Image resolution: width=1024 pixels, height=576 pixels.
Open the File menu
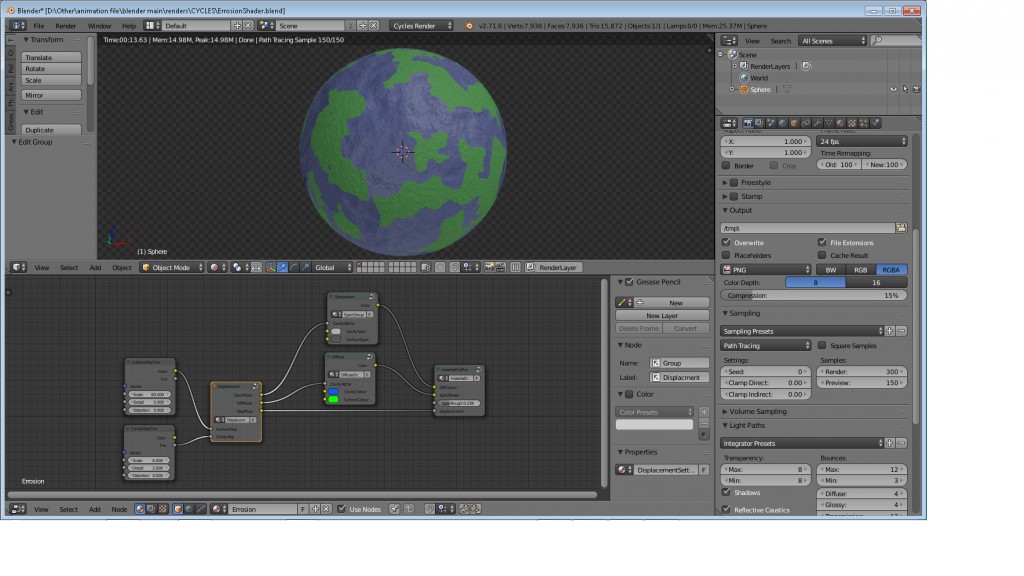(x=38, y=24)
